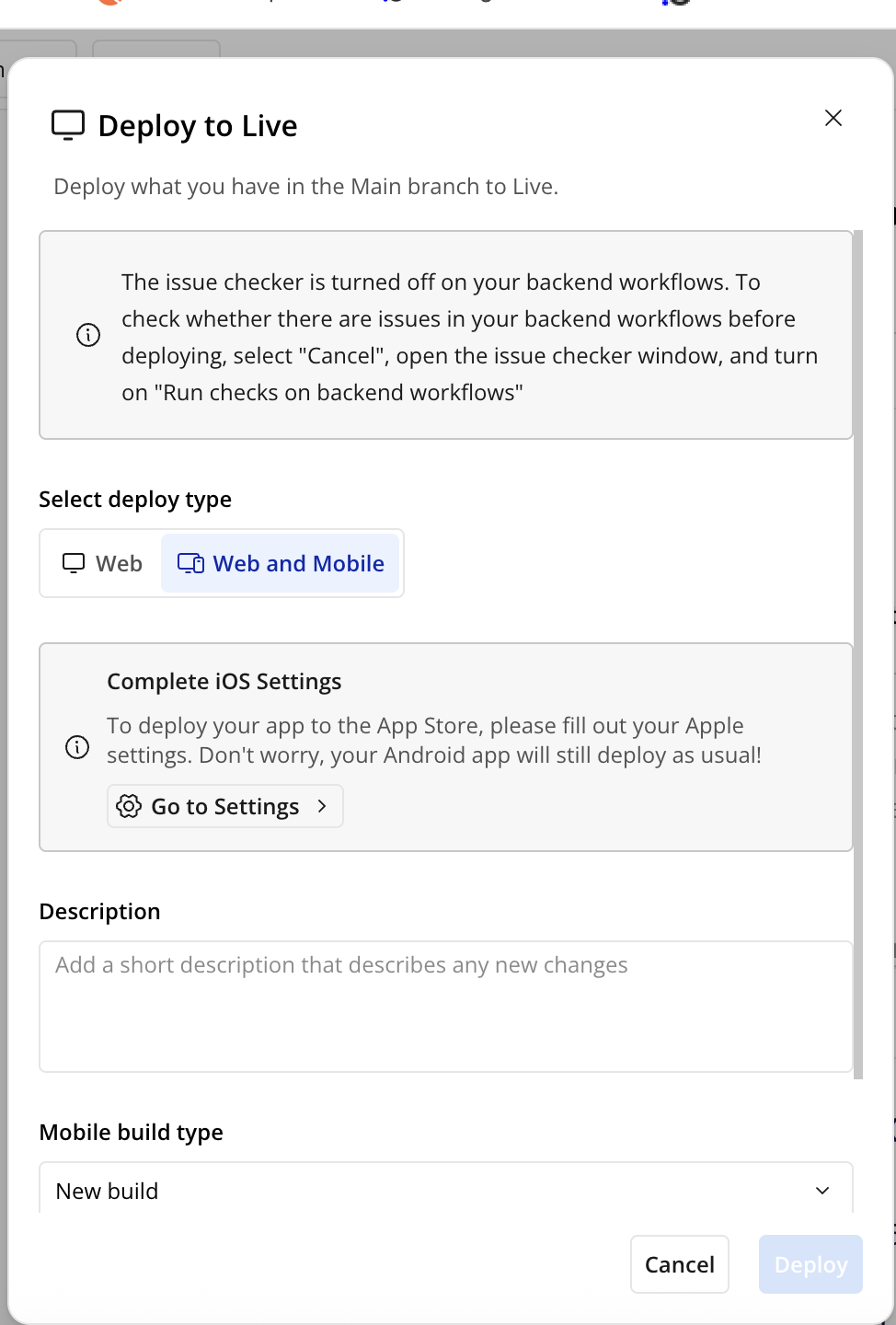The image size is (896, 1325).
Task: Click the Cancel button
Action: pyautogui.click(x=679, y=1264)
